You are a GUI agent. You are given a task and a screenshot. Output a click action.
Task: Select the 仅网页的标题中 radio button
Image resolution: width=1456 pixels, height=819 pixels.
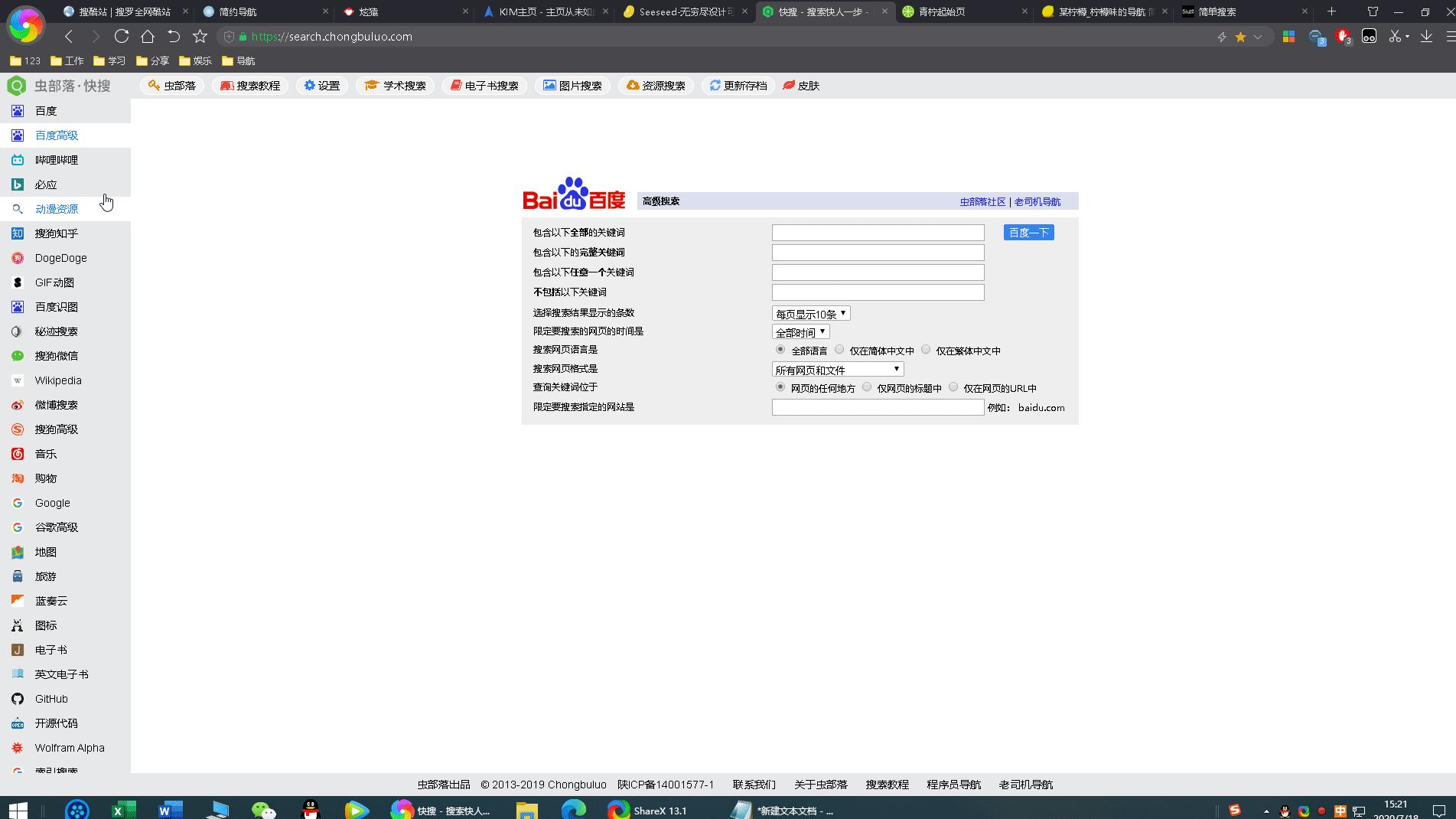(867, 387)
